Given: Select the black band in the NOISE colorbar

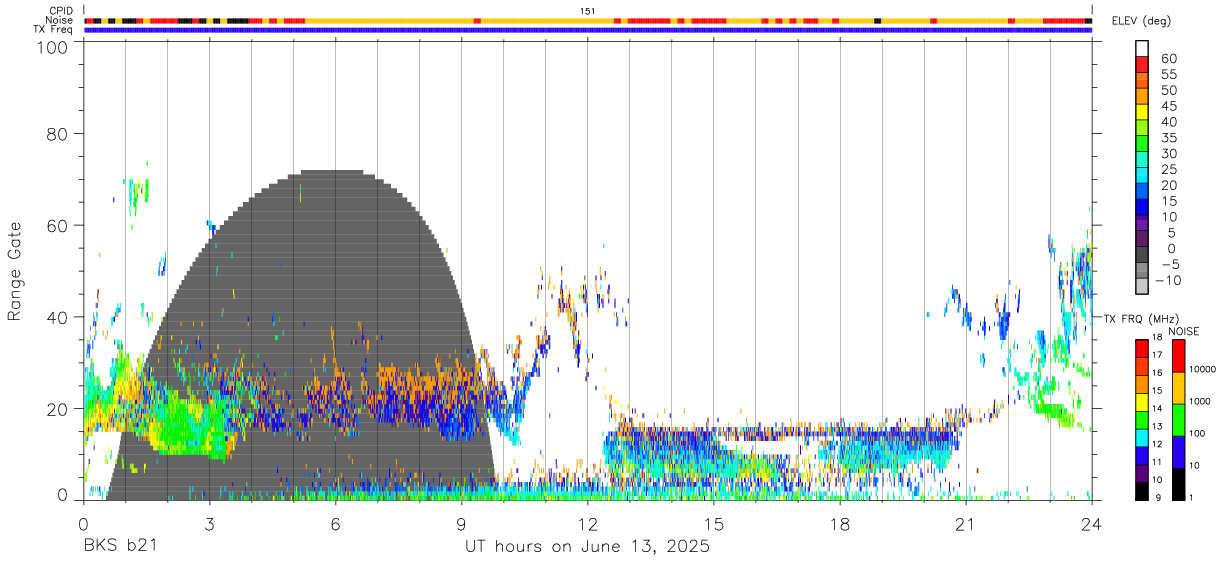Looking at the screenshot, I should point(1178,484).
